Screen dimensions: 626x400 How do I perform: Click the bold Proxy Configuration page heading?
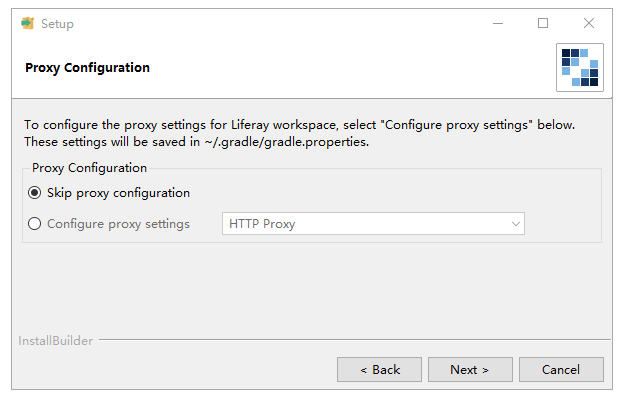(87, 68)
